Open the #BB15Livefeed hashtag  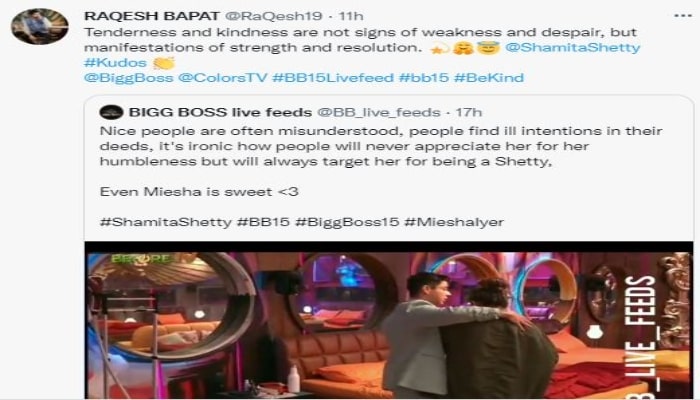pyautogui.click(x=333, y=78)
